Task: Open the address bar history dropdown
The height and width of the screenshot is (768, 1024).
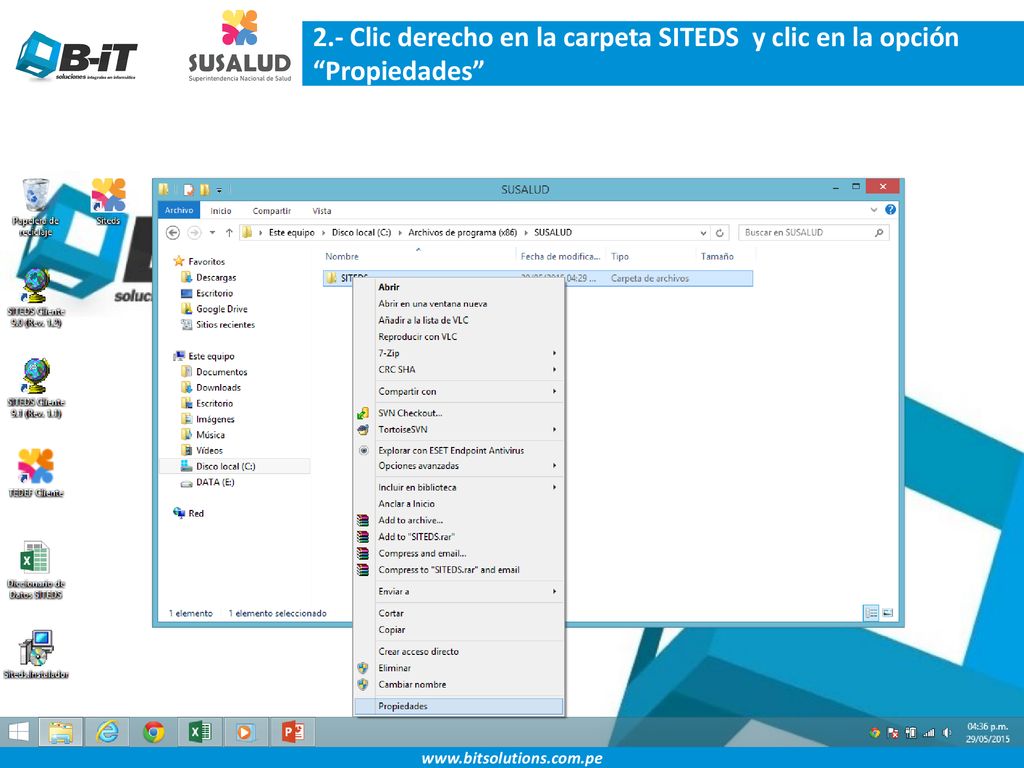Action: click(703, 232)
